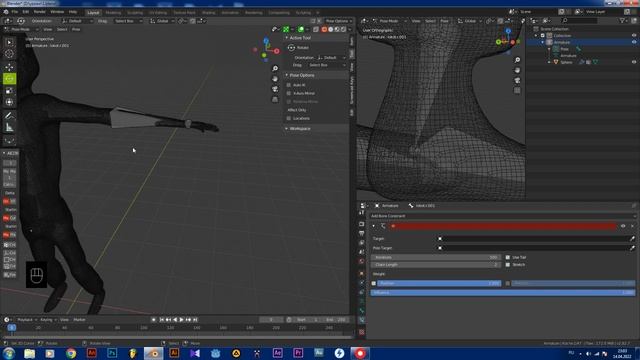Screen dimensions: 640x360
Task: Toggle camera view icon in right viewport
Action: pos(517,80)
